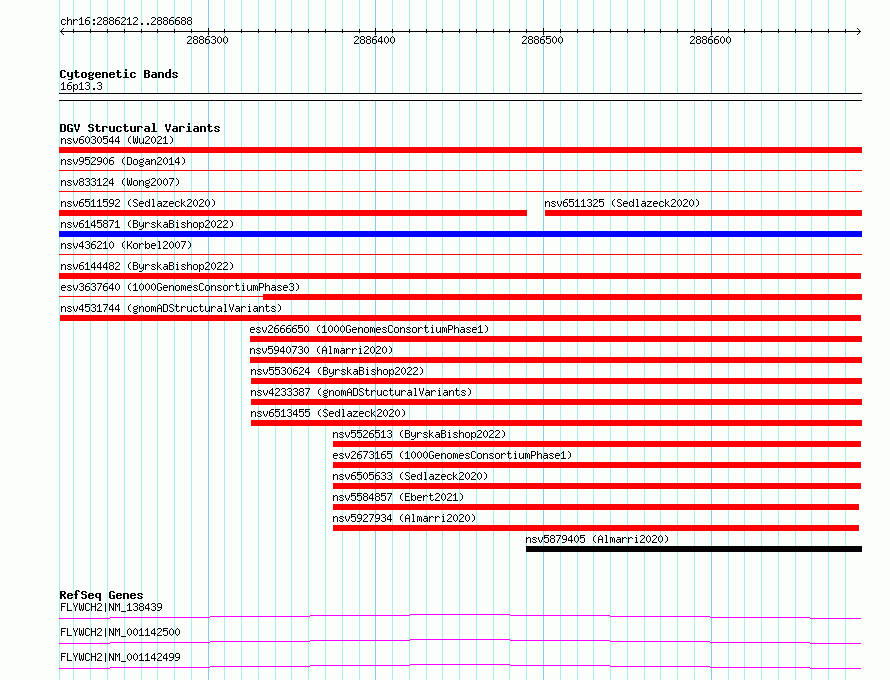Select the Cytogenetic Bands track title

click(x=119, y=74)
